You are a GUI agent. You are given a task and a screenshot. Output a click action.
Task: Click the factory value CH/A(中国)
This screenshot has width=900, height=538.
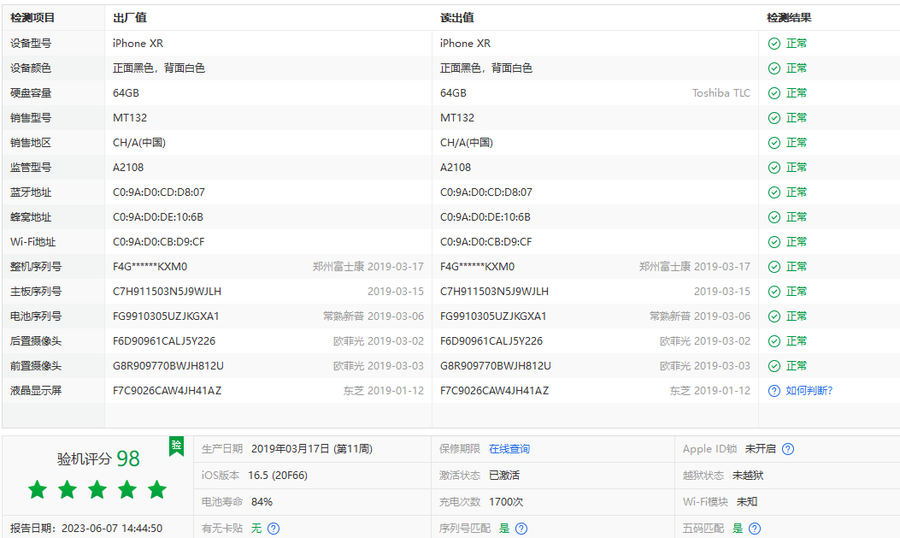click(139, 142)
